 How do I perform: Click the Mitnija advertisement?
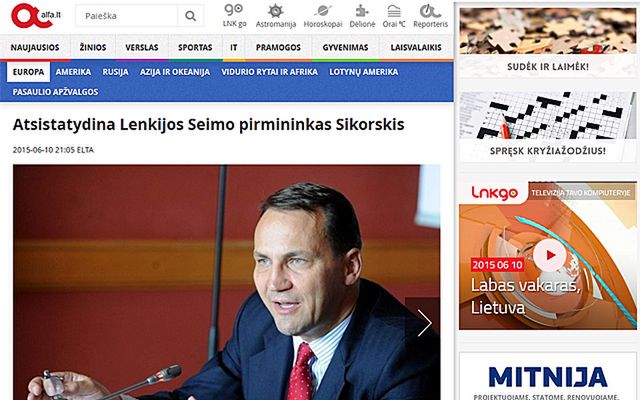click(x=548, y=376)
